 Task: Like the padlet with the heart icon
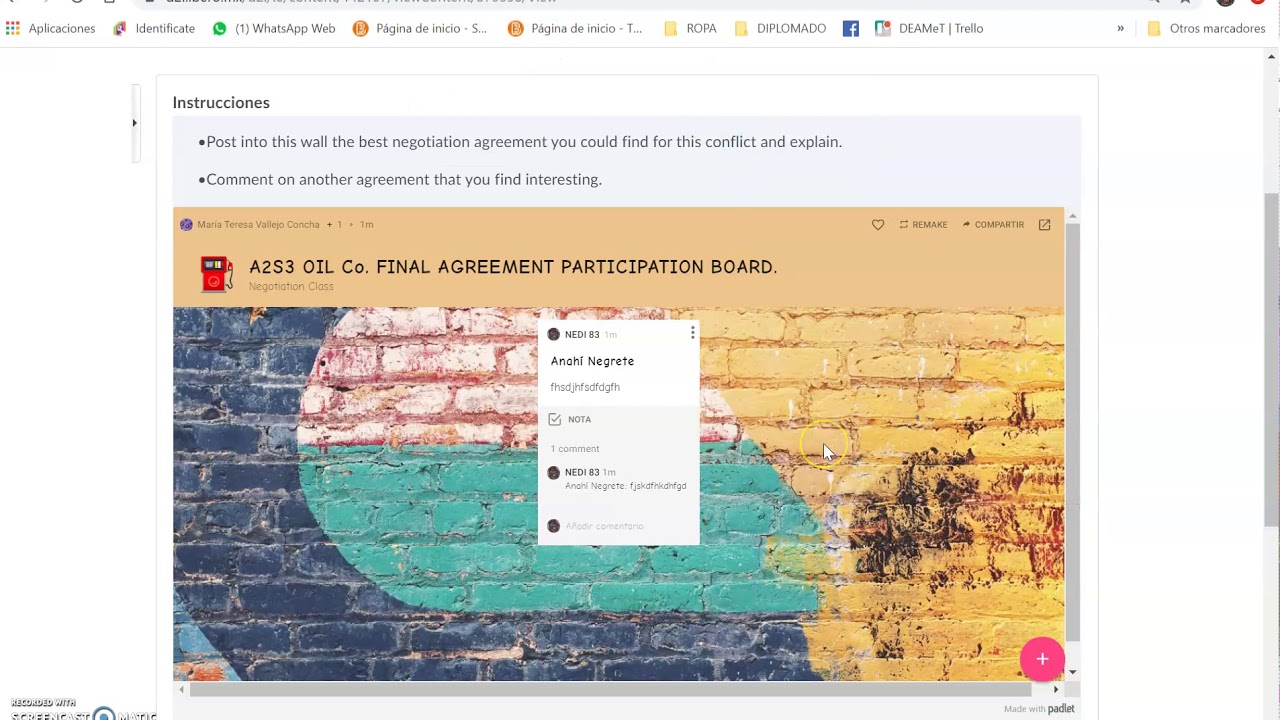[x=878, y=225]
